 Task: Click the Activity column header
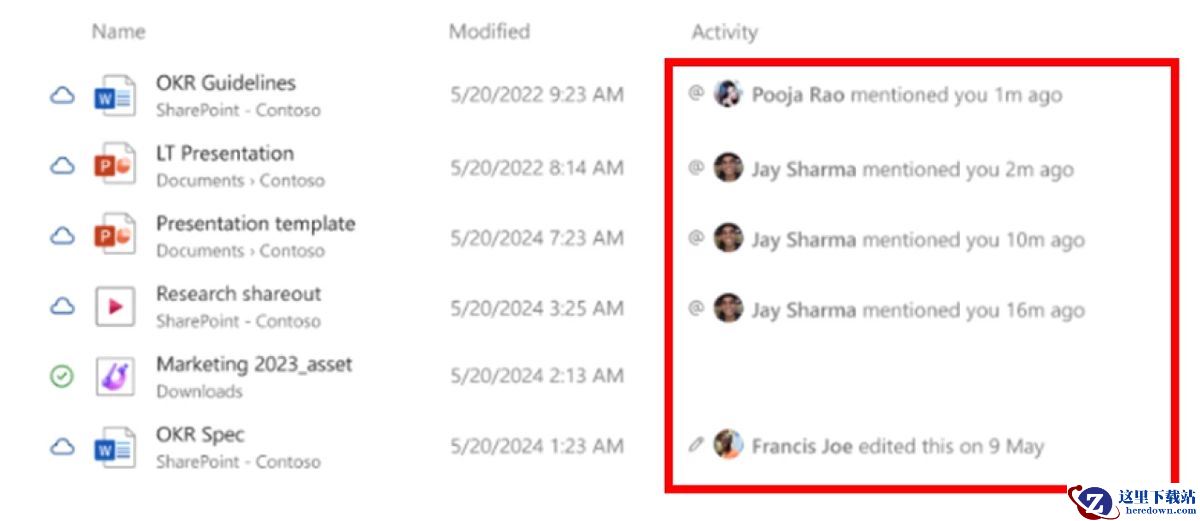(724, 33)
